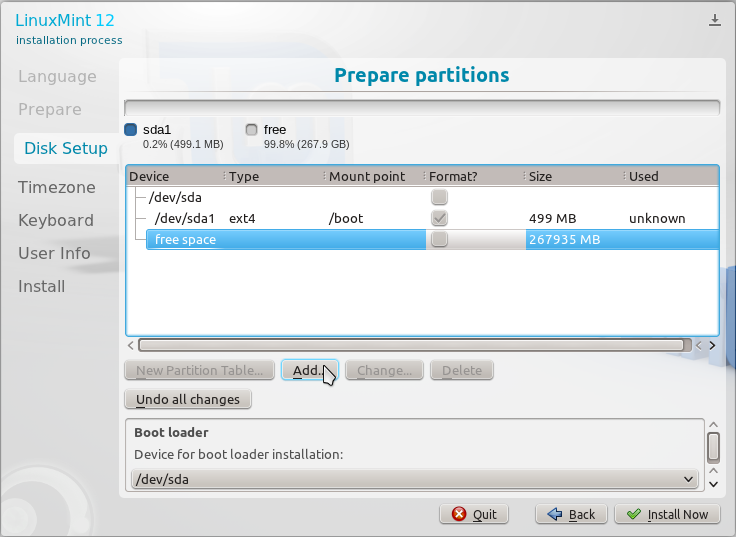Viewport: 736px width, 537px height.
Task: Open the Keyboard step in sidebar
Action: [56, 220]
